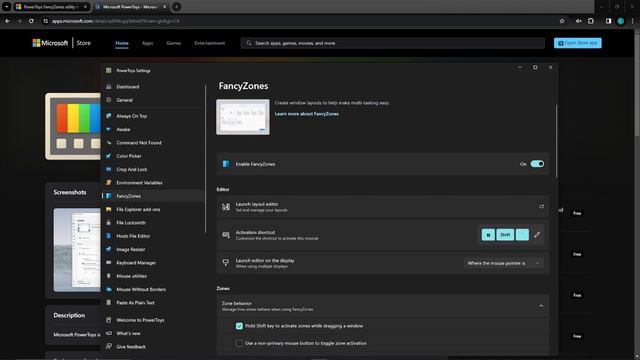Switch to the Home tab in Store

[122, 43]
